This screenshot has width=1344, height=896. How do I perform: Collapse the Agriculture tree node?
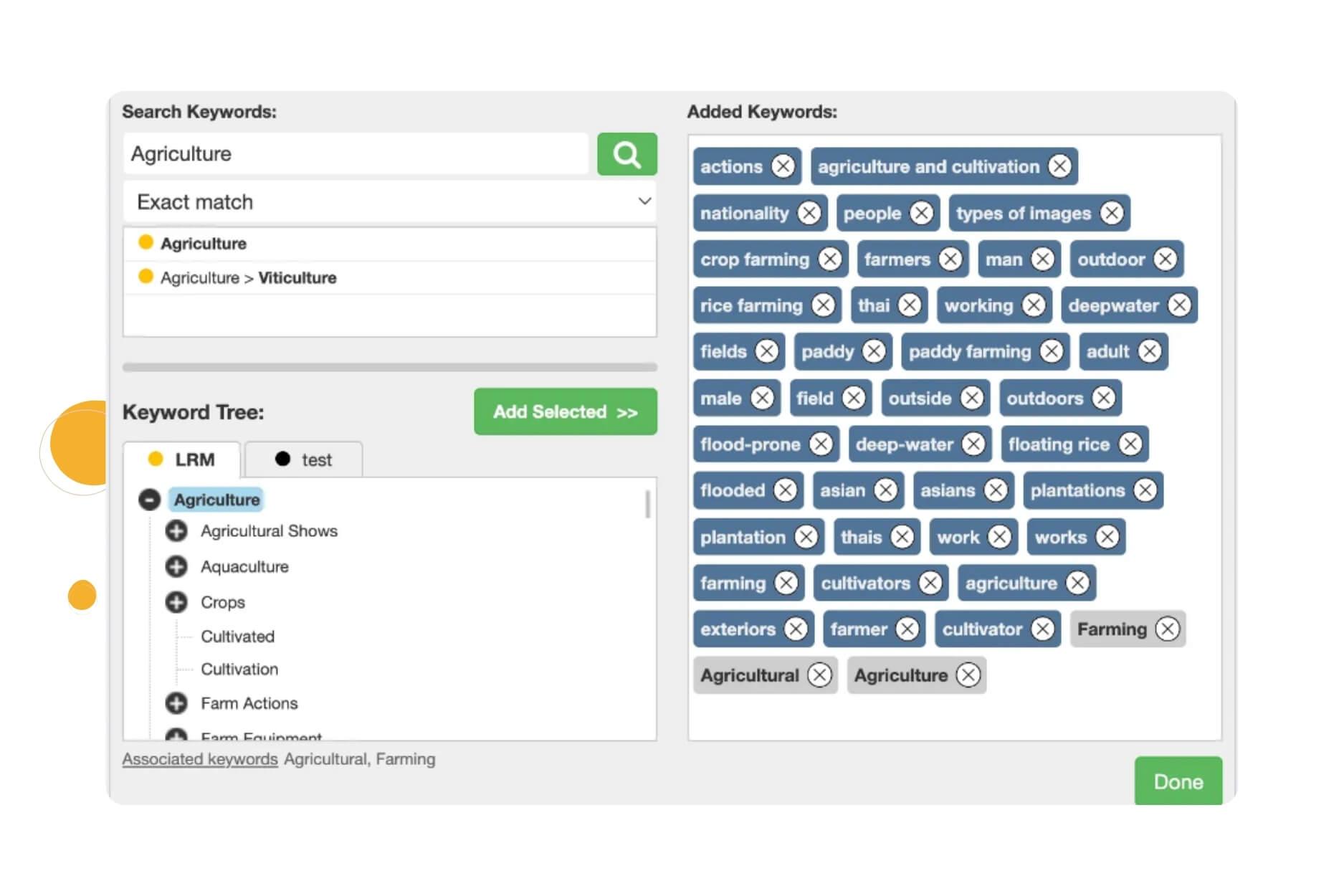tap(149, 500)
